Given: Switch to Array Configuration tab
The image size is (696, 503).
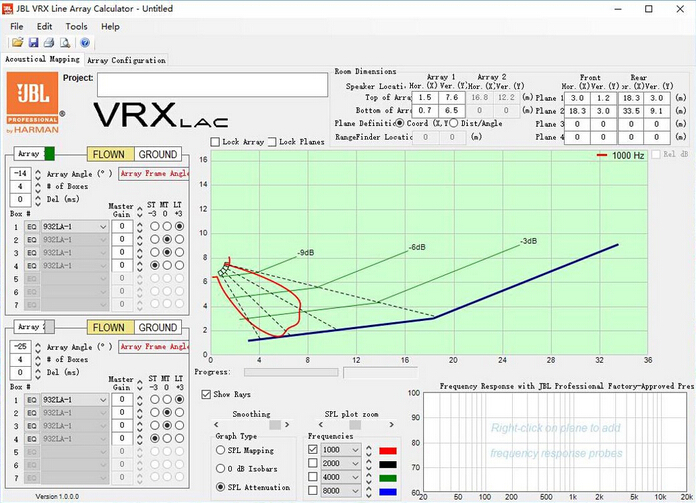Looking at the screenshot, I should tap(127, 60).
